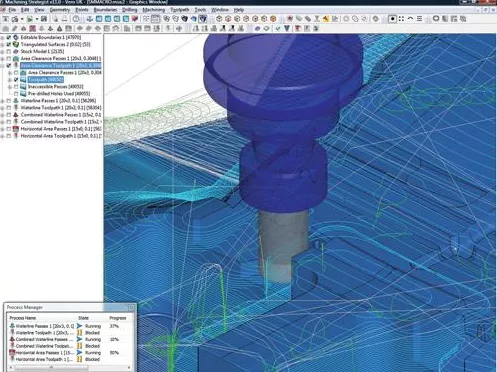Open the dropdown arrow beside the green toolbar icon

(x=37, y=19)
